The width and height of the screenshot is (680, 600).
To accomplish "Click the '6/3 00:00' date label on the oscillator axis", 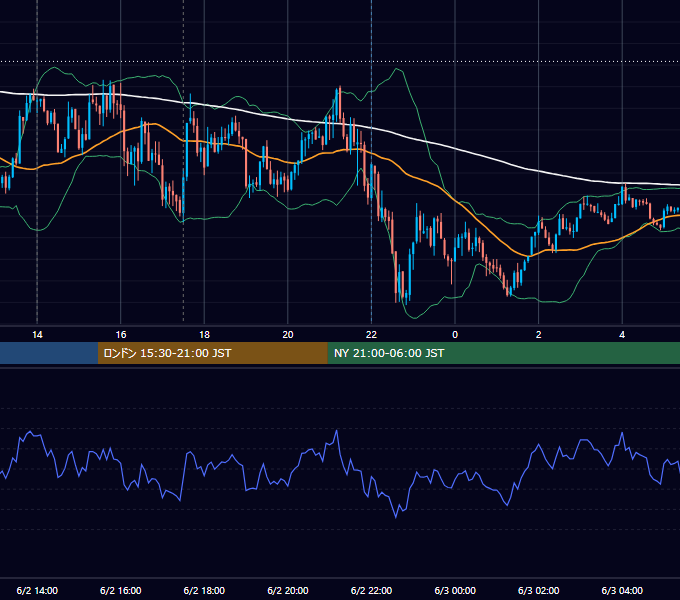I will 455,590.
